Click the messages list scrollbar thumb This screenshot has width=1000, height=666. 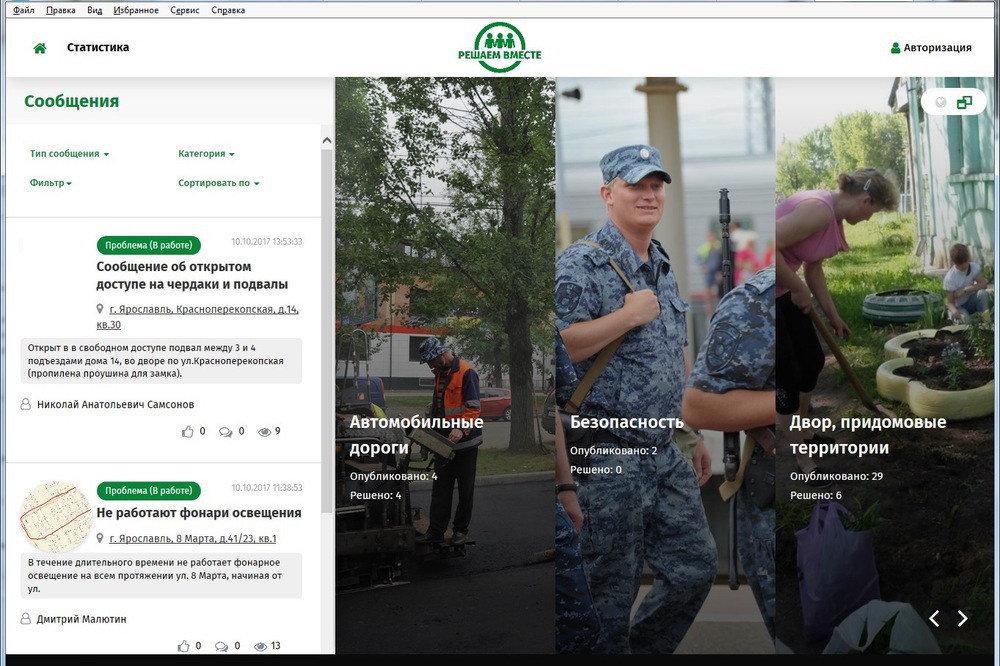point(327,330)
